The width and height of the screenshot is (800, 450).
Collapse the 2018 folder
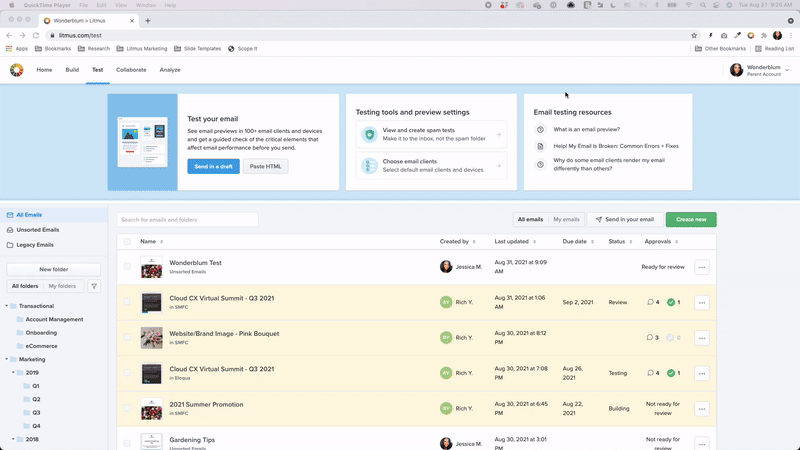click(13, 439)
